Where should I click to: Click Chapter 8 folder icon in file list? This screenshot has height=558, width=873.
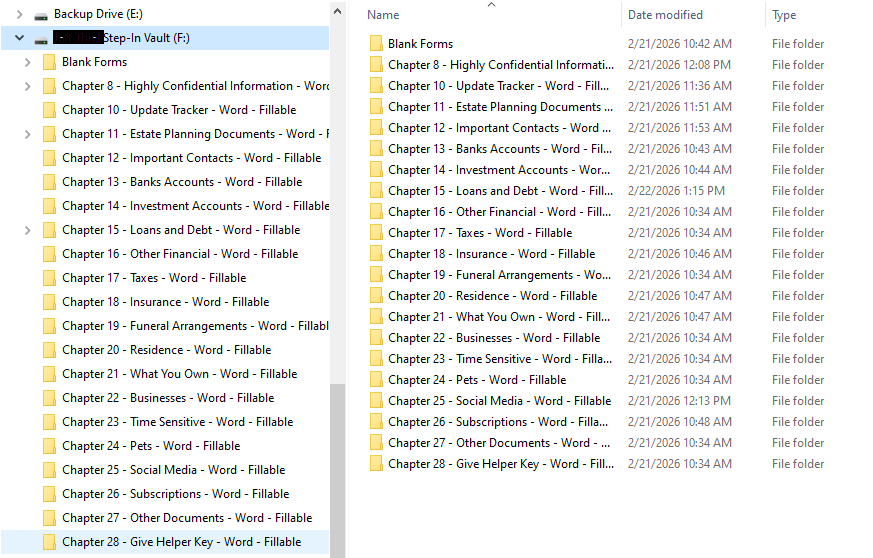[376, 65]
